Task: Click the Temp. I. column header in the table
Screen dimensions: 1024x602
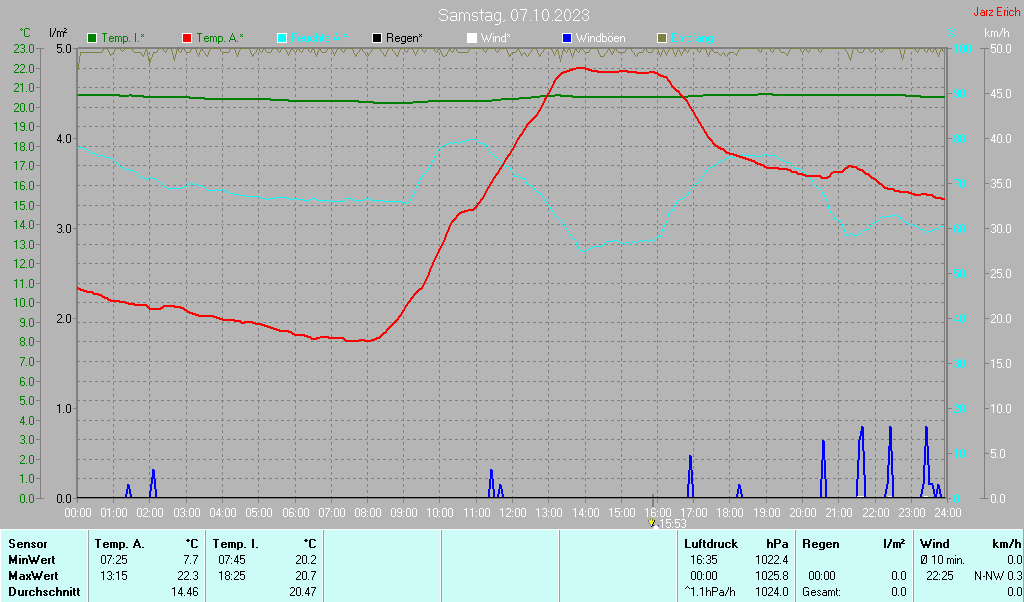Action: pyautogui.click(x=235, y=544)
